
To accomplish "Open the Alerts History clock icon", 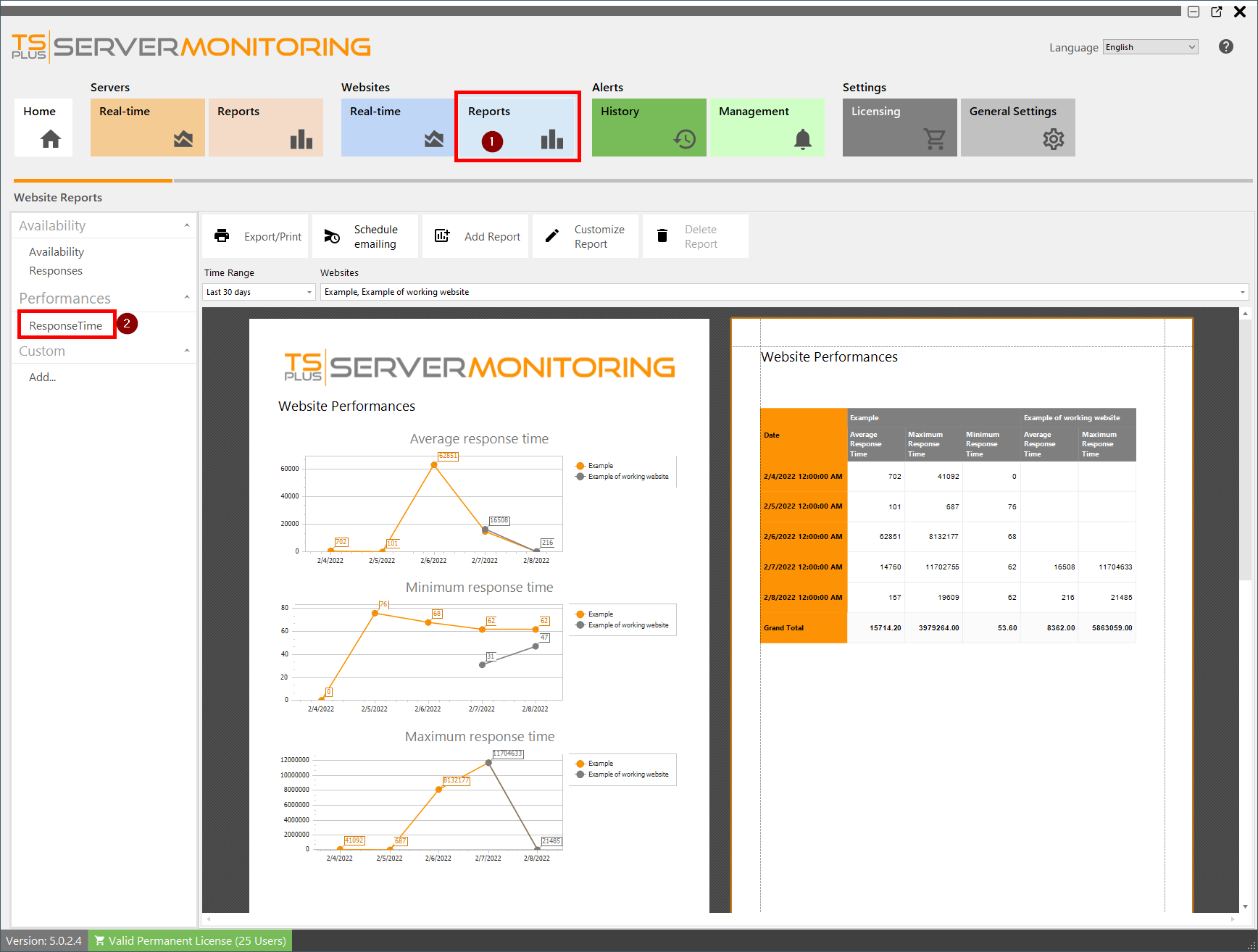I will [x=684, y=139].
